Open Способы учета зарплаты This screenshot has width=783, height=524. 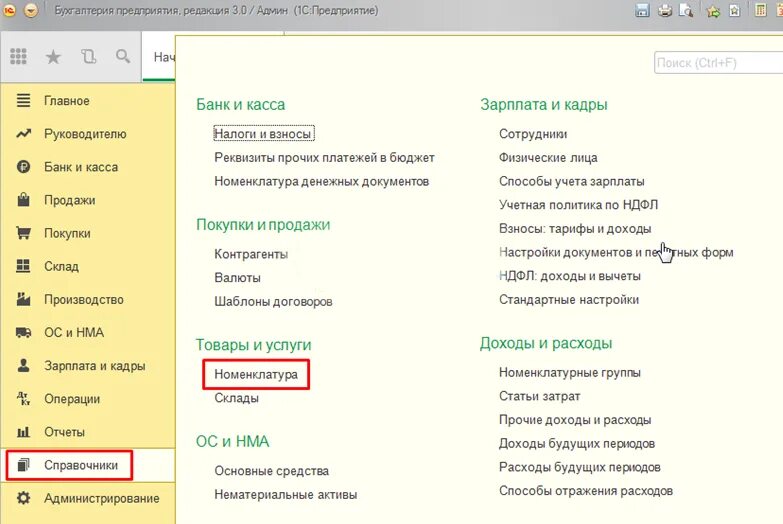[x=571, y=181]
